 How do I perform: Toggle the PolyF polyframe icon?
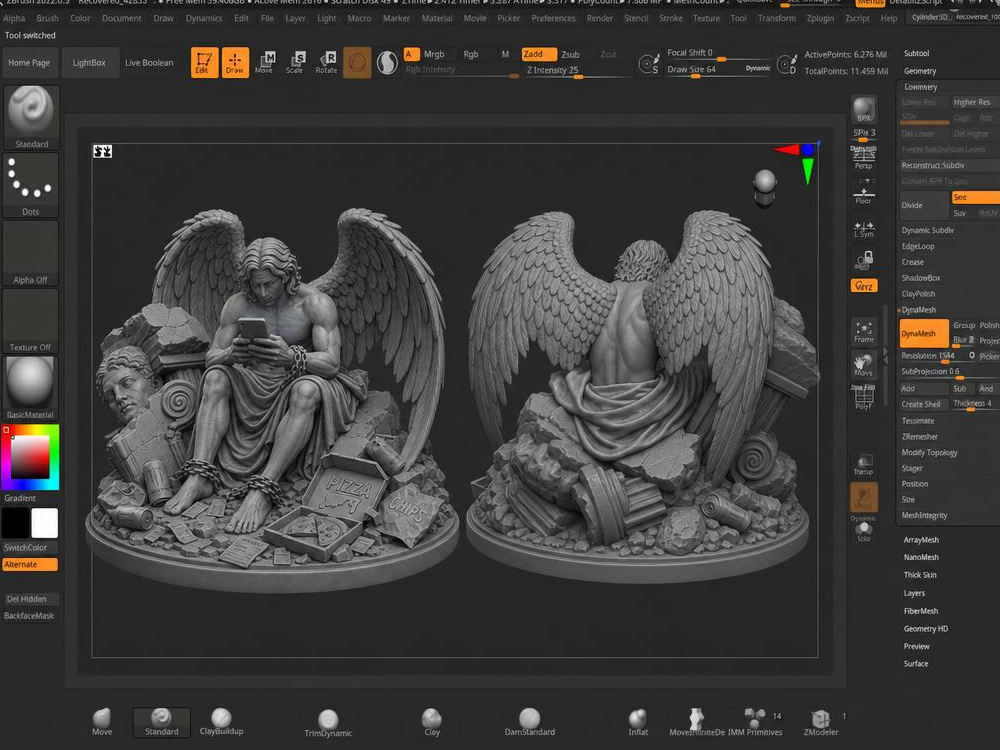click(x=863, y=398)
